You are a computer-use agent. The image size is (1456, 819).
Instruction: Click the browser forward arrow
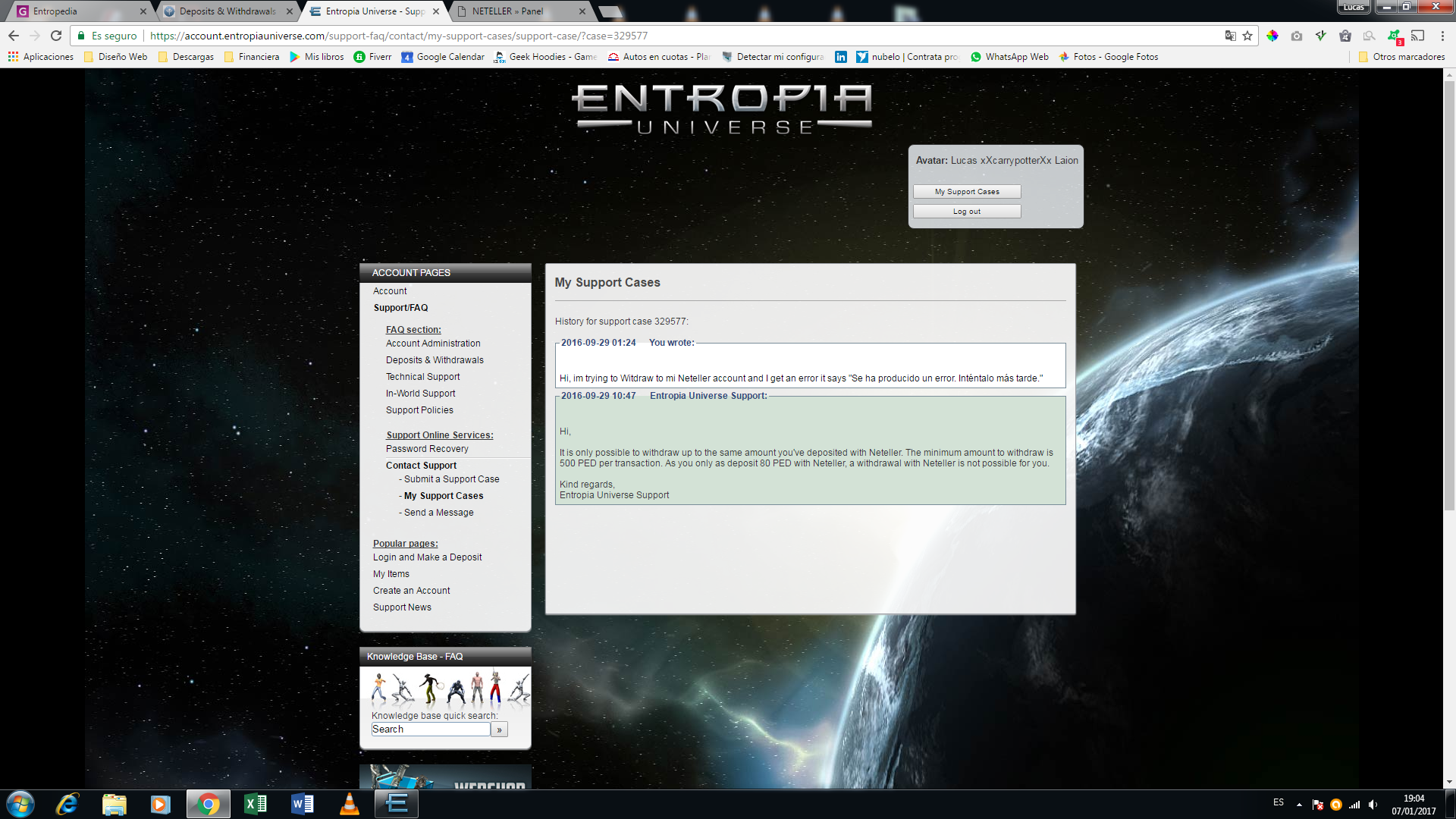[x=35, y=36]
